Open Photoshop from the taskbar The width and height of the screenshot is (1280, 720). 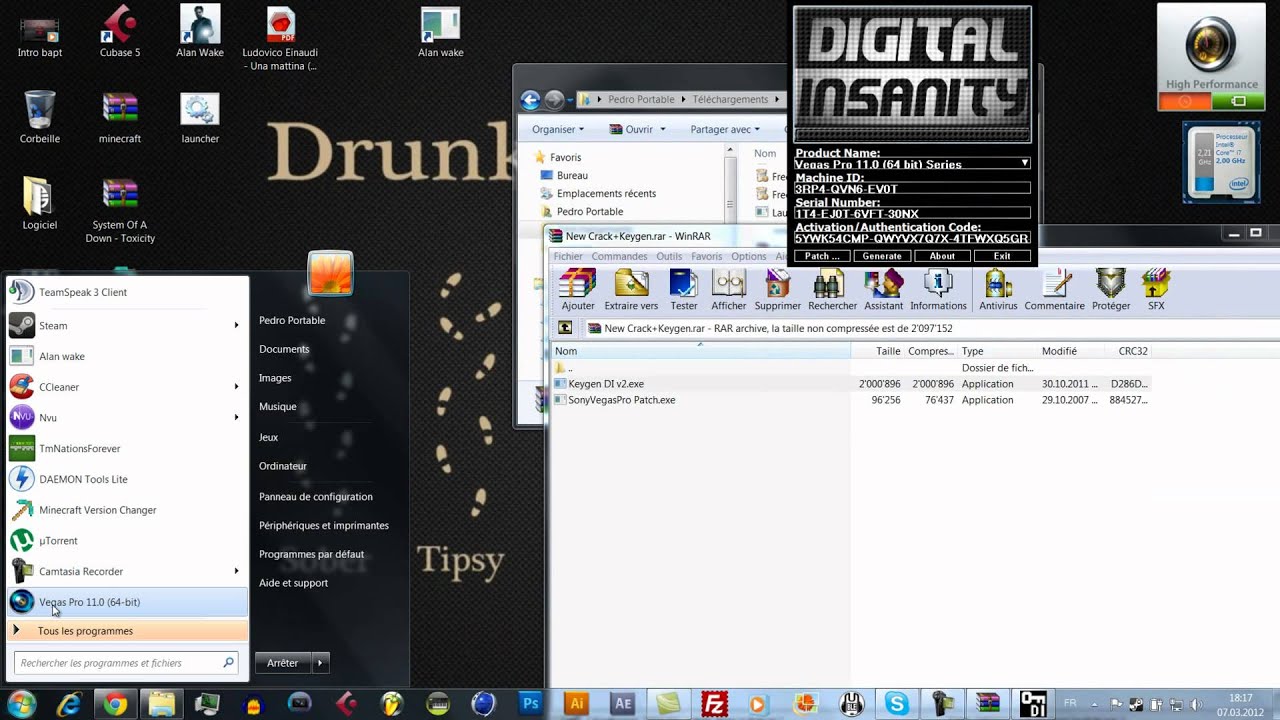tap(531, 704)
